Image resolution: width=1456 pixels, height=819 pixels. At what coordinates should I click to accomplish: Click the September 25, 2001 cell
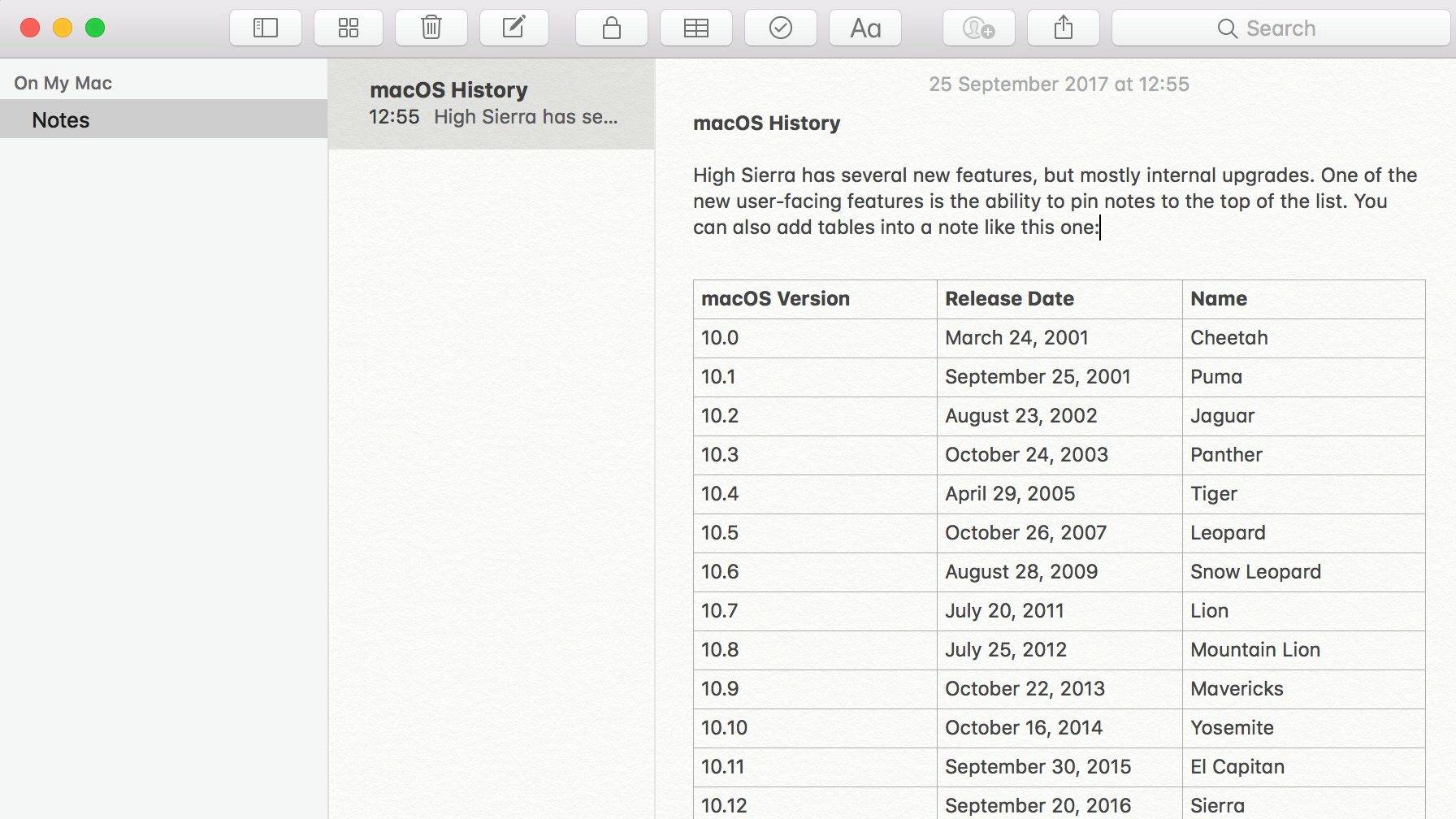click(x=1059, y=377)
